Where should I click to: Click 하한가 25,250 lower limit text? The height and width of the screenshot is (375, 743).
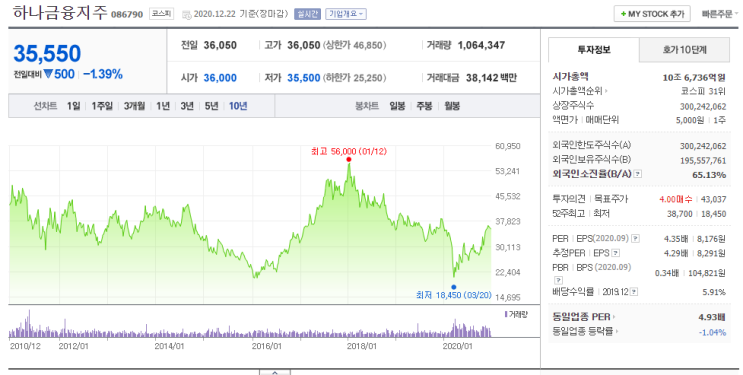pos(354,78)
